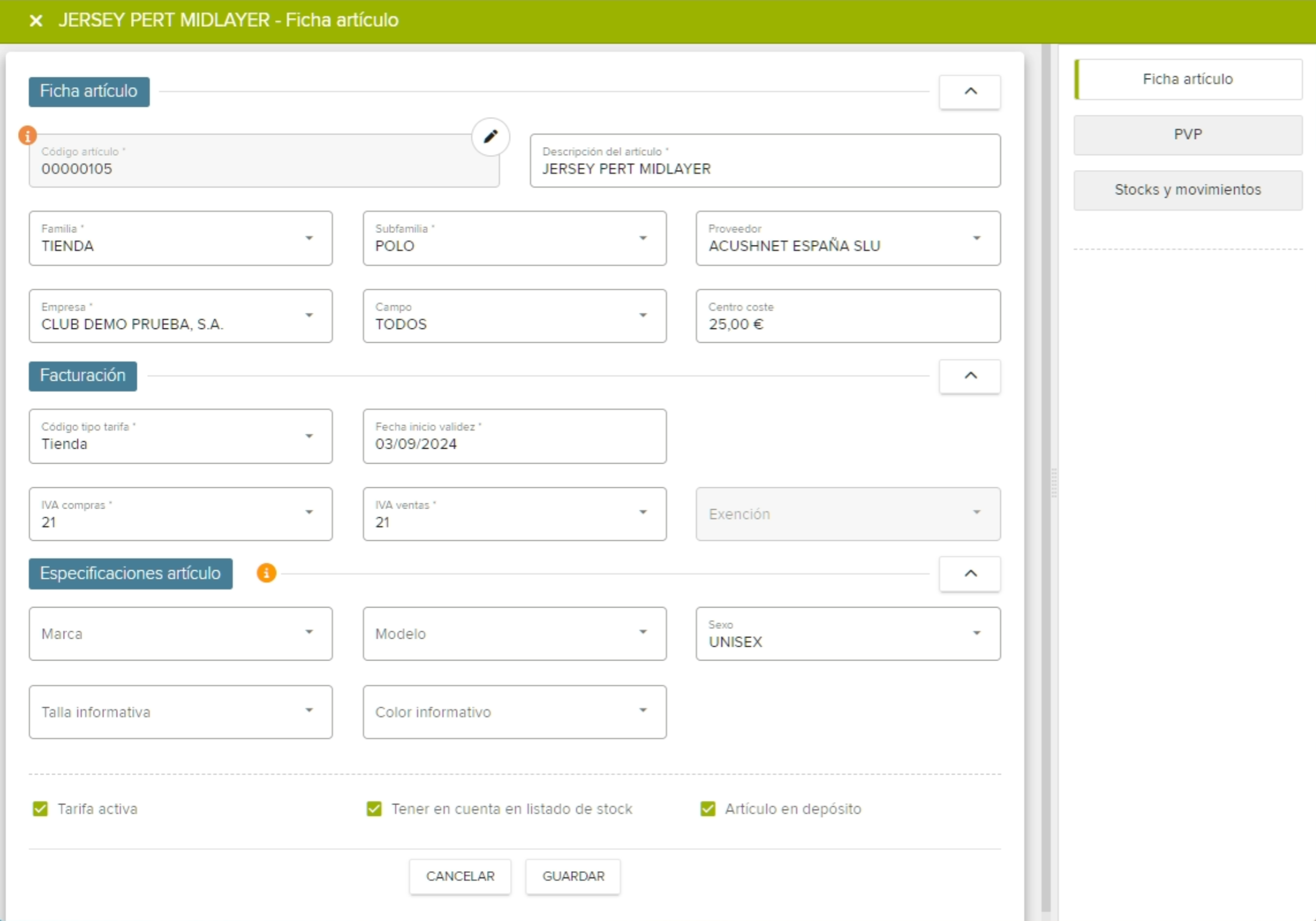
Task: Open the Sexo dropdown showing UNISEX
Action: point(848,634)
